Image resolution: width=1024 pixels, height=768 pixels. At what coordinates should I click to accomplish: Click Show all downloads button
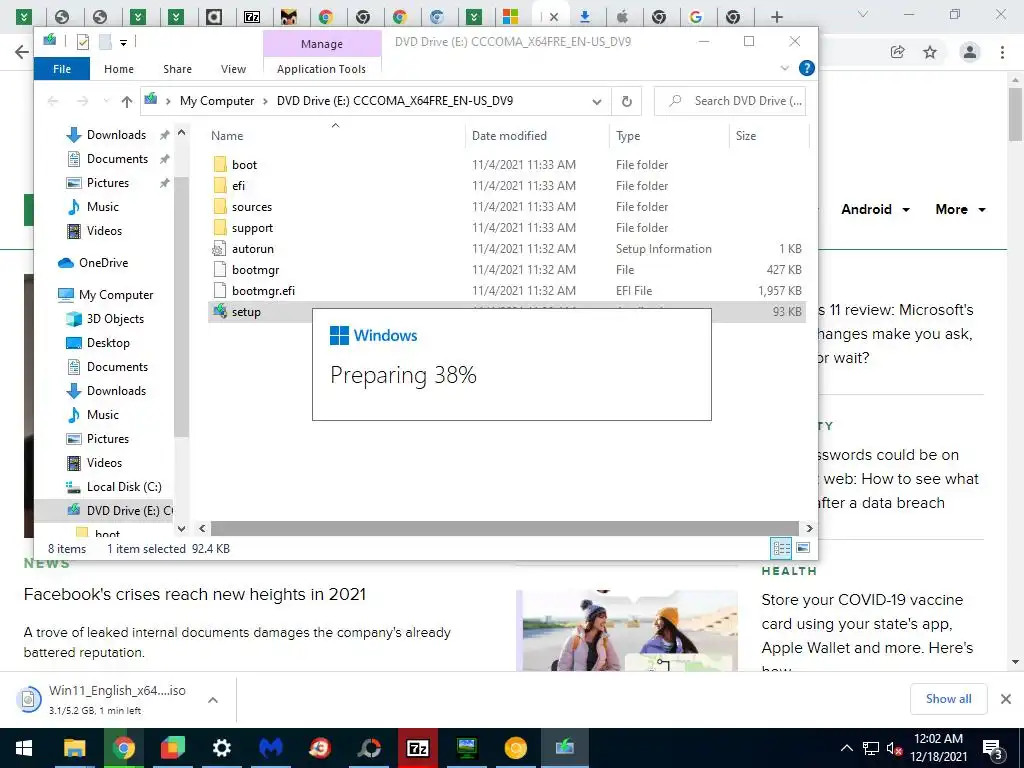948,699
